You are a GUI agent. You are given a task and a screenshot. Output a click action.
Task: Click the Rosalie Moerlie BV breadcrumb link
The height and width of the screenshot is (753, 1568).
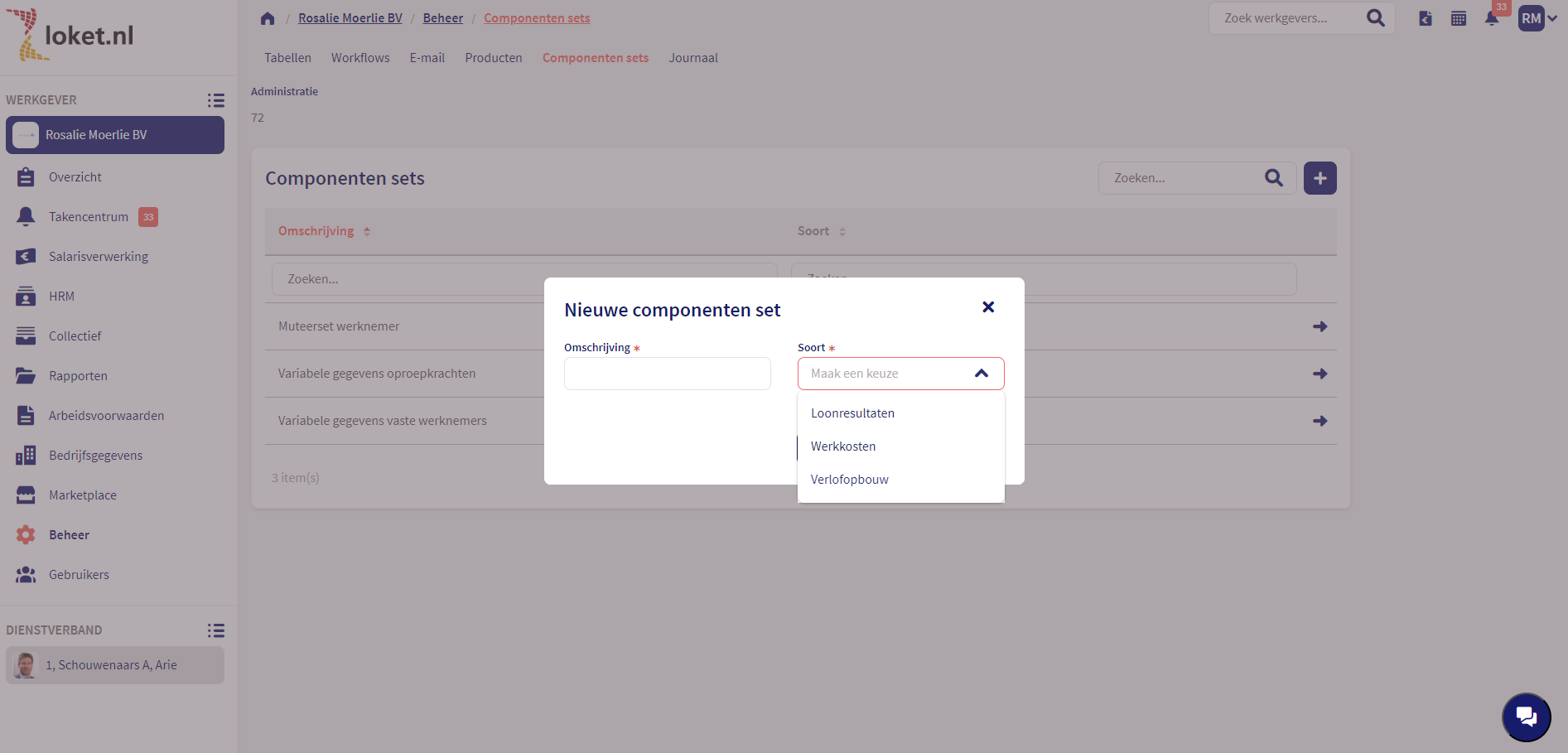[350, 18]
